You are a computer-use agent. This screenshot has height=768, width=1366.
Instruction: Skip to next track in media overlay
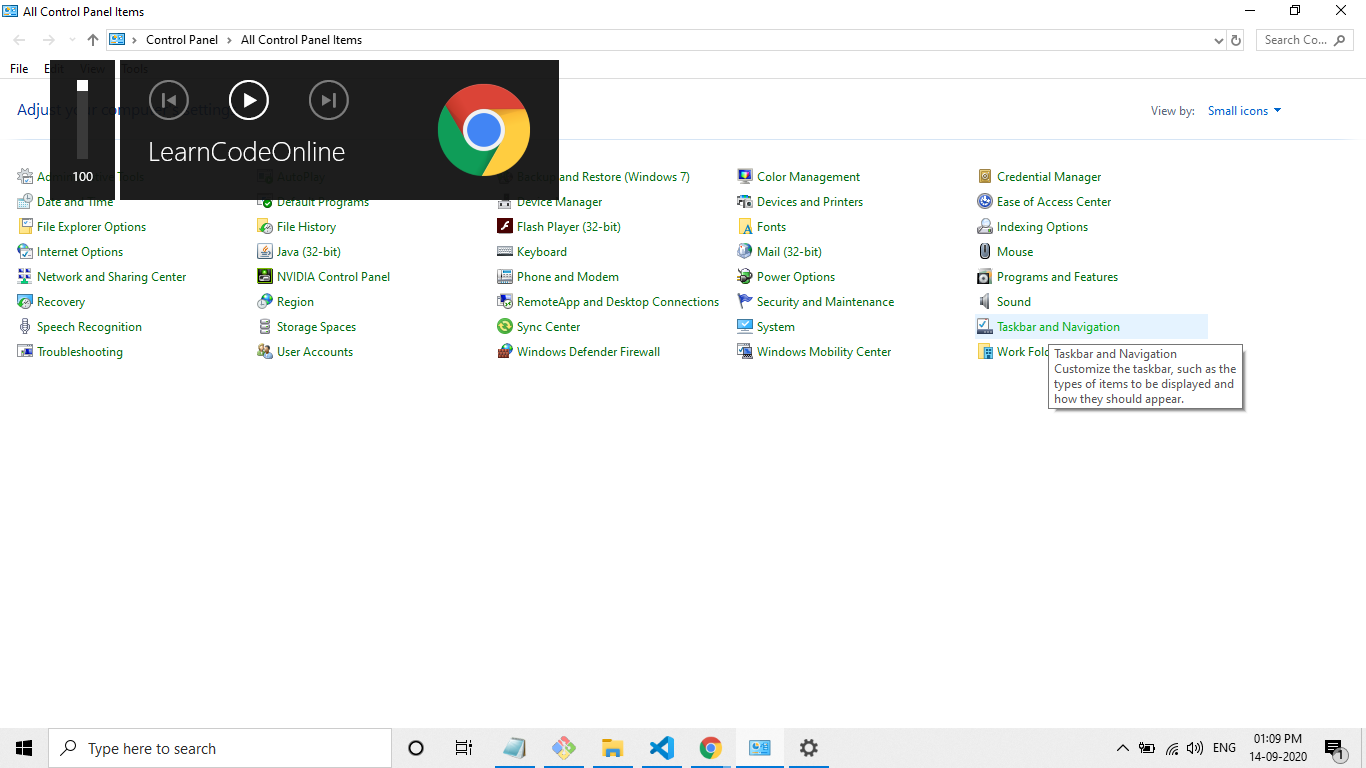pos(329,100)
